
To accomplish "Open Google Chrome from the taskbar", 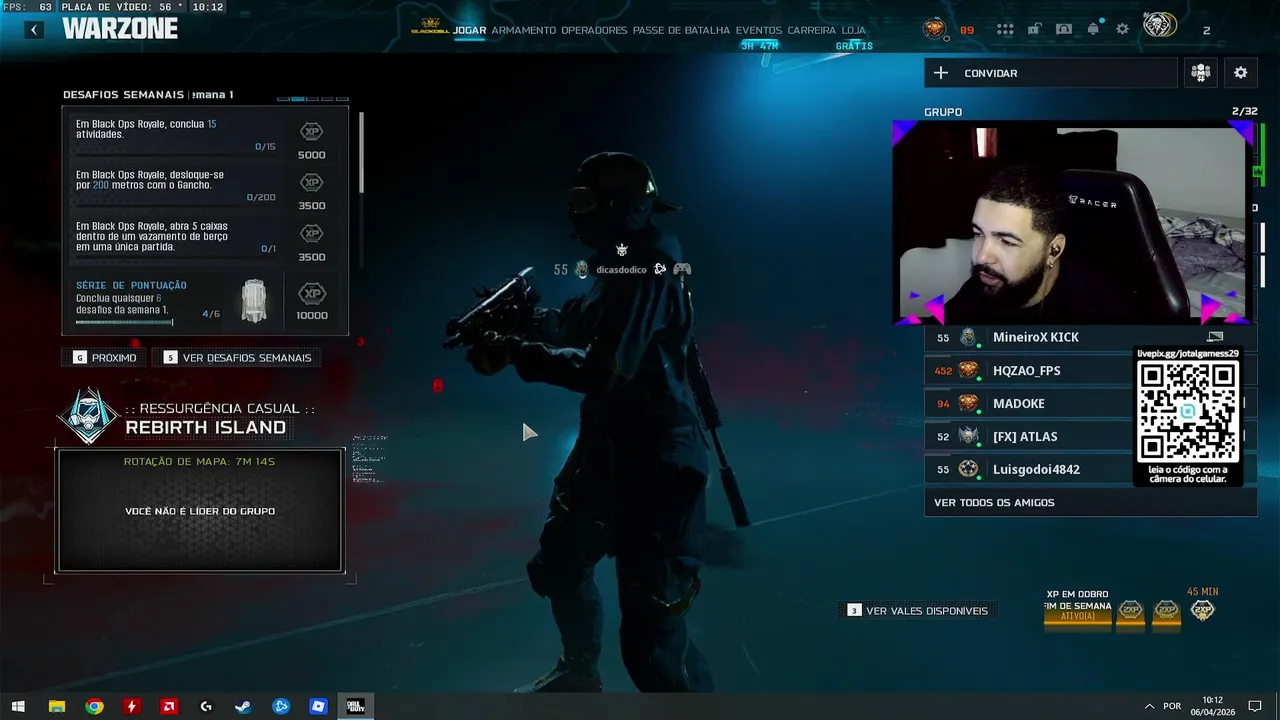I will (94, 706).
